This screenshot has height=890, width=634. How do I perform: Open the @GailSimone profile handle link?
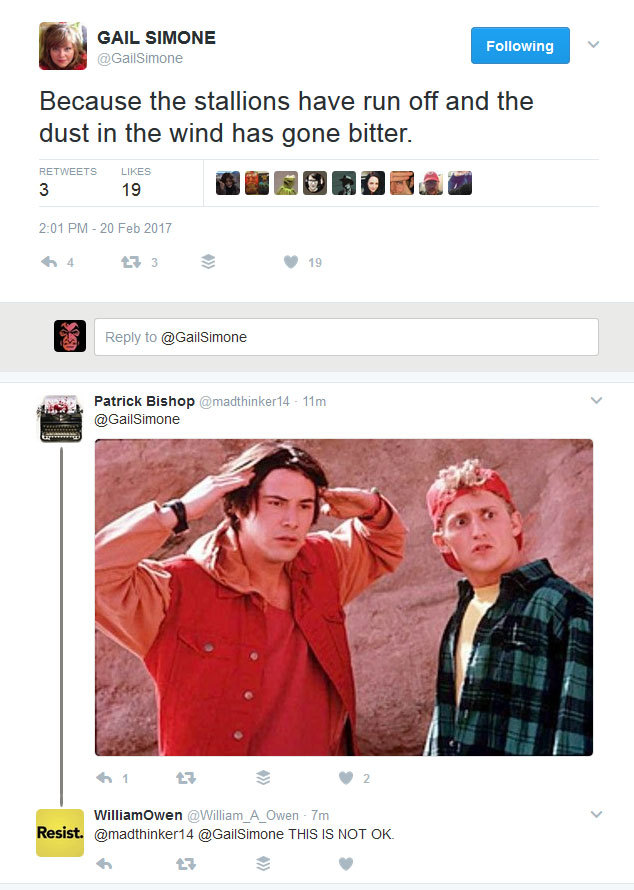tap(140, 58)
